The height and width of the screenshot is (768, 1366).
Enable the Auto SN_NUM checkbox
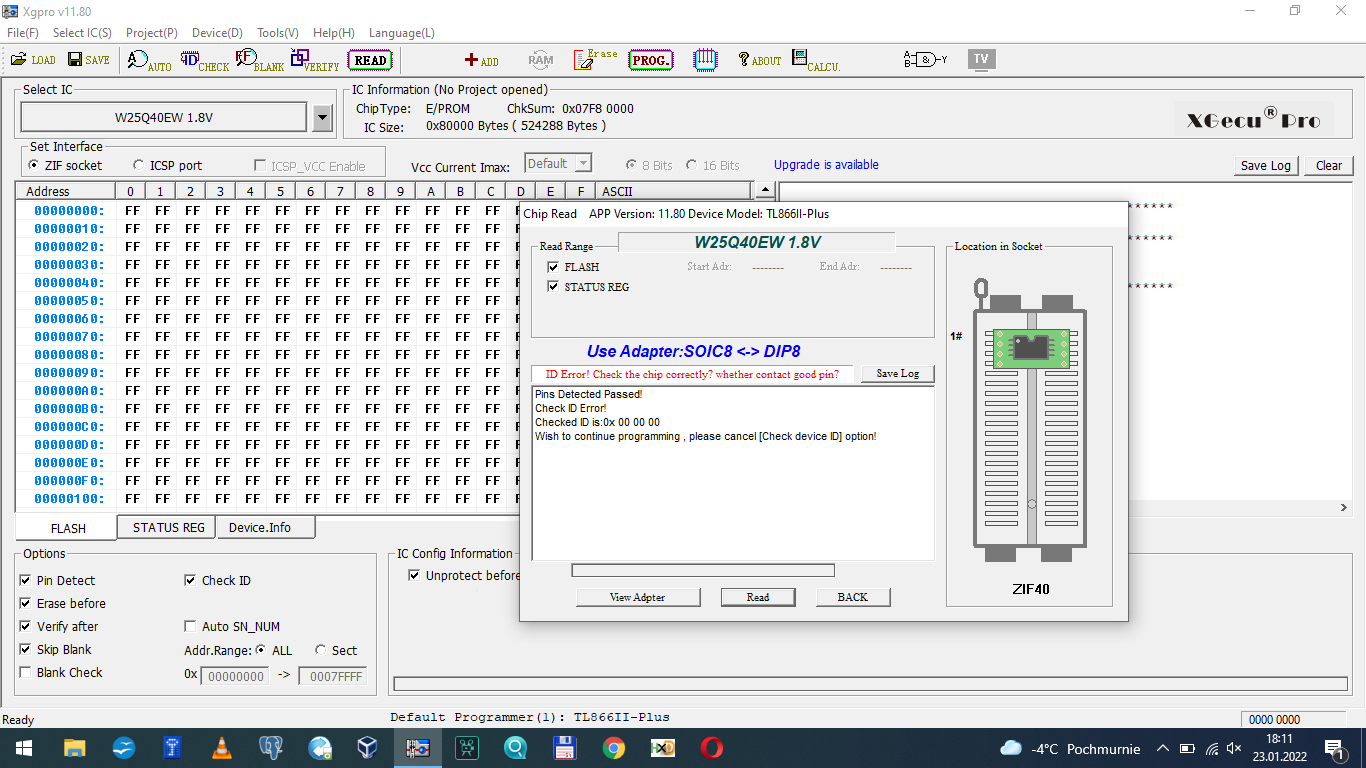point(190,626)
